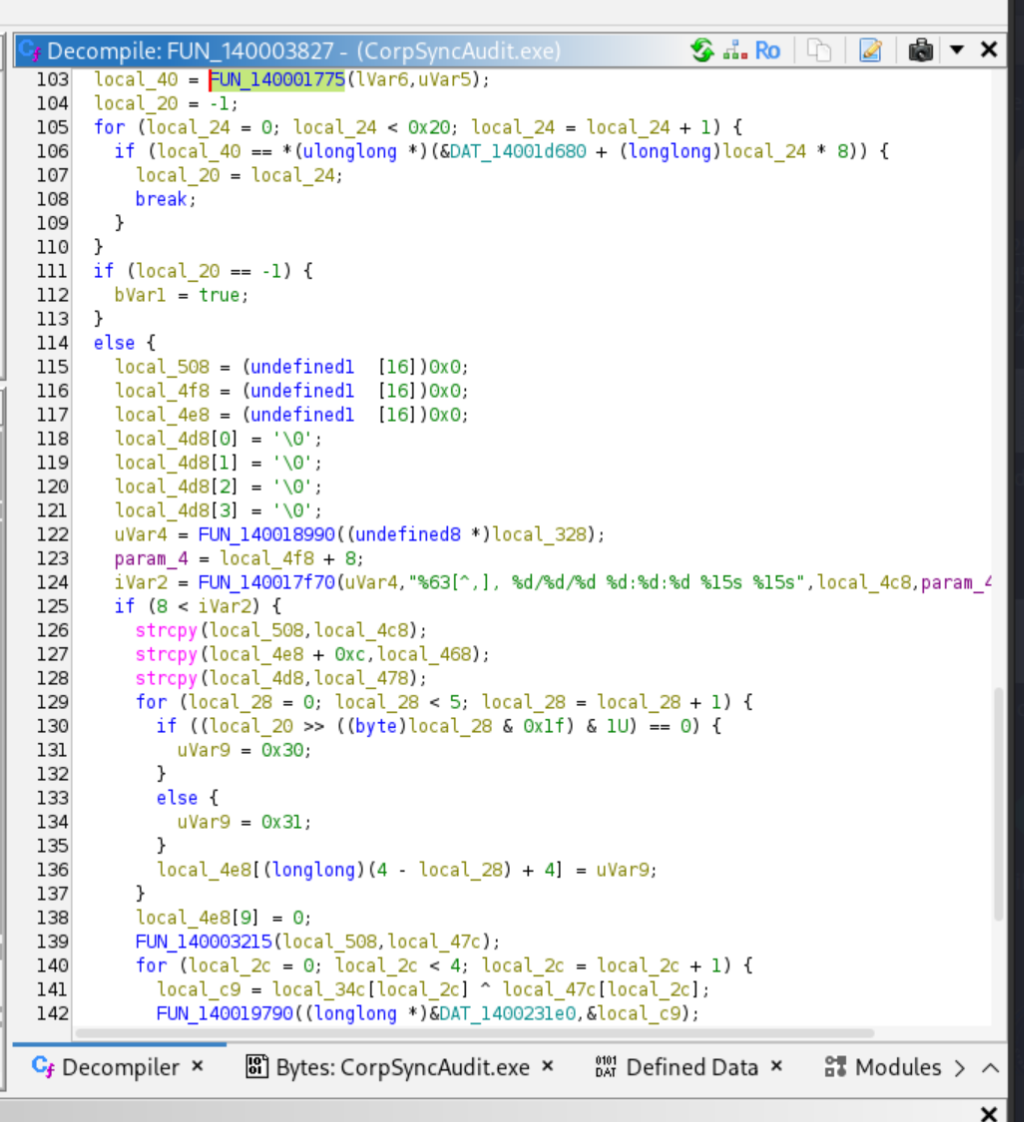Click bVar1 = true on line 112
Viewport: 1024px width, 1122px height.
click(x=181, y=295)
